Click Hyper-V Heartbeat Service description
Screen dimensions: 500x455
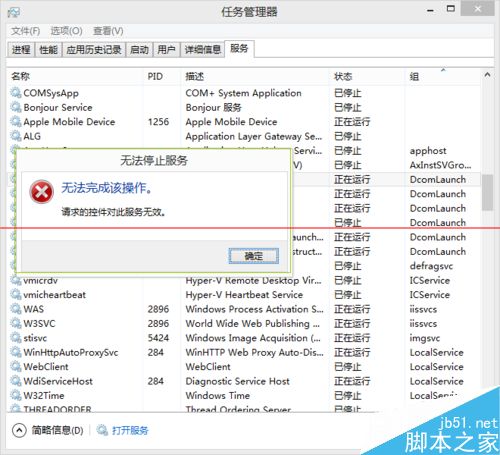pos(244,294)
